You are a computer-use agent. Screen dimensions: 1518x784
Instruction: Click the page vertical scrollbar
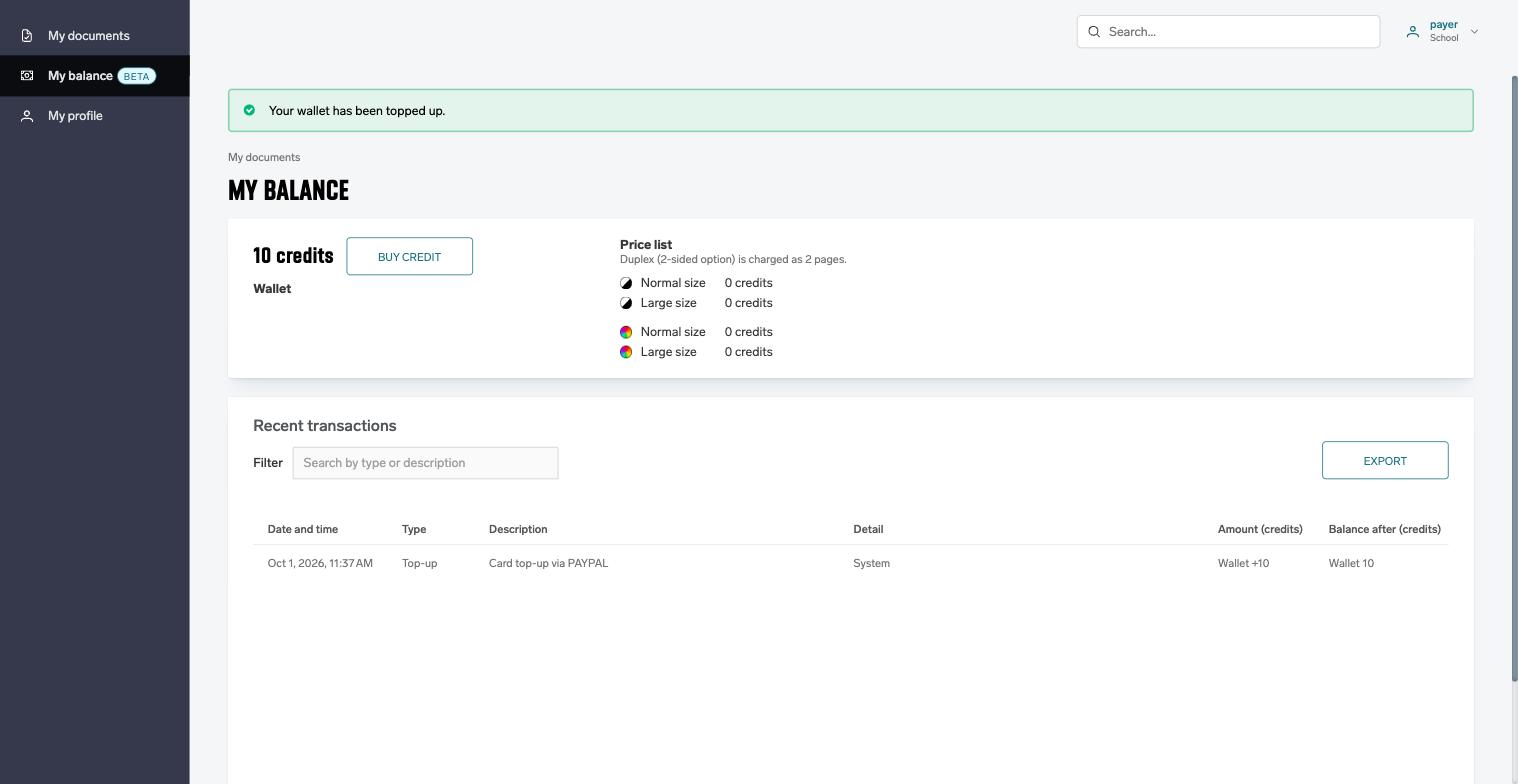[x=1514, y=378]
